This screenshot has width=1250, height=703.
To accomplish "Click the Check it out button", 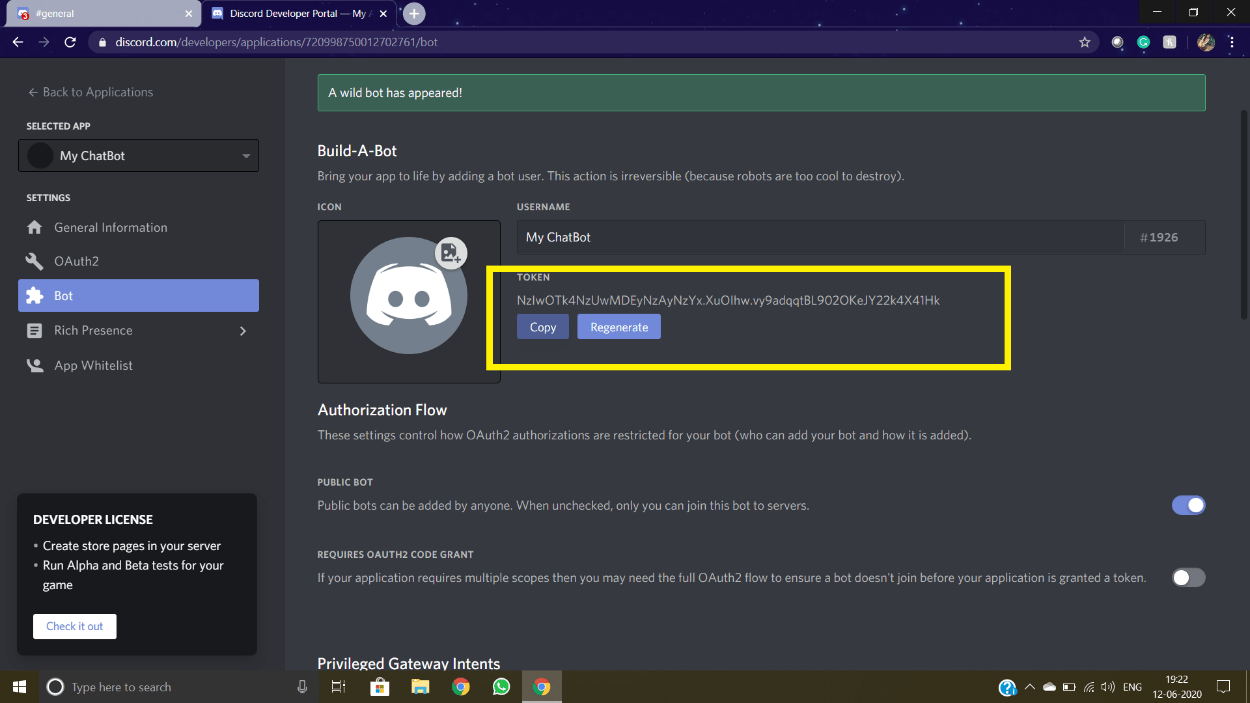I will tap(75, 626).
